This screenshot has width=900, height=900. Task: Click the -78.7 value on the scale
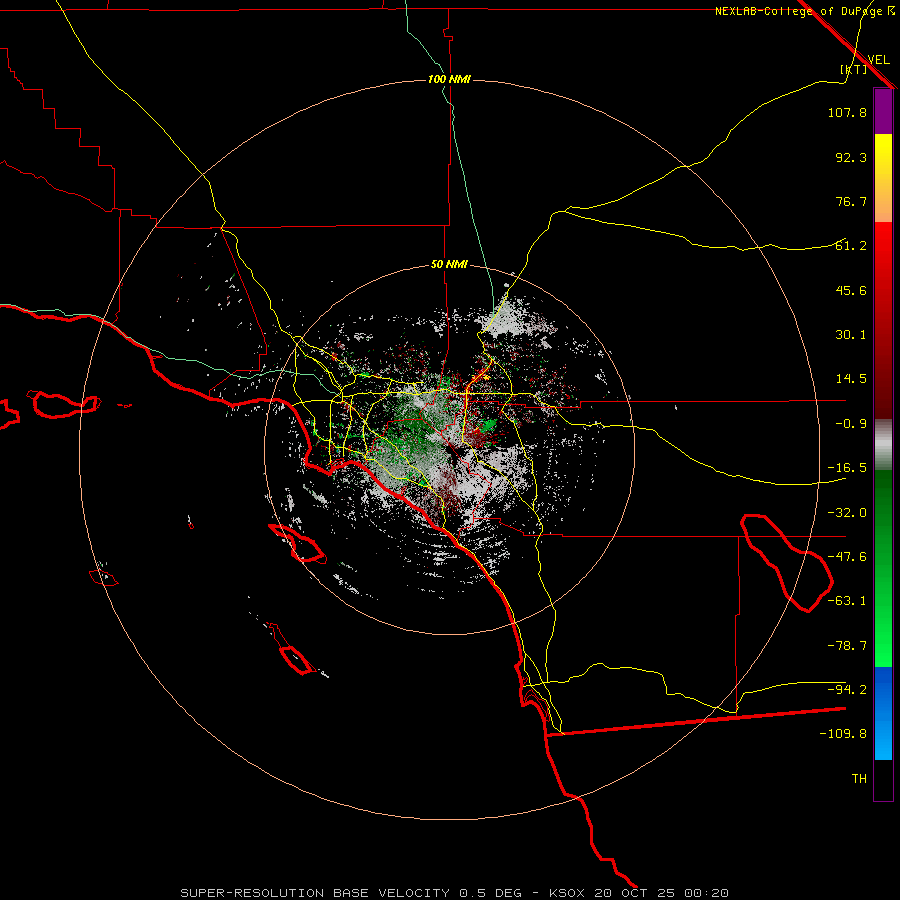tap(847, 646)
